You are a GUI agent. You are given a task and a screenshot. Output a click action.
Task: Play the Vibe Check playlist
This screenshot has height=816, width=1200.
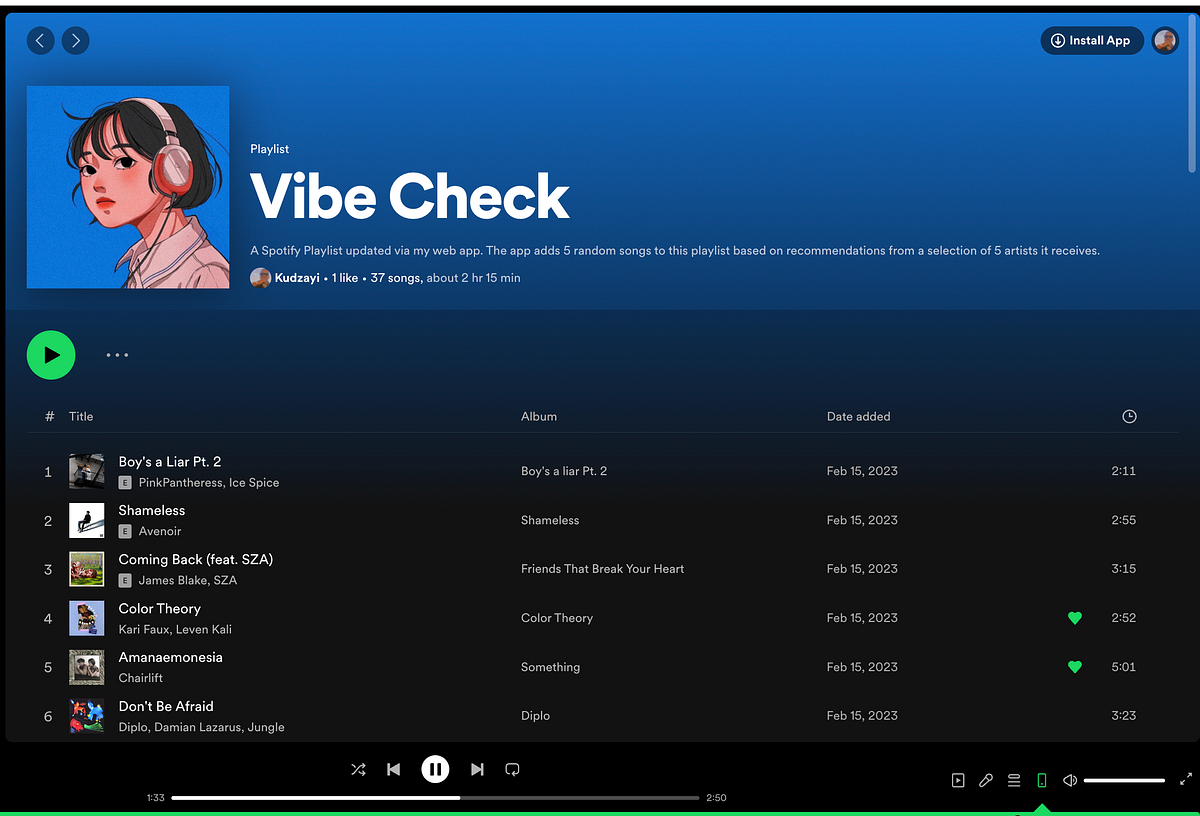[51, 355]
